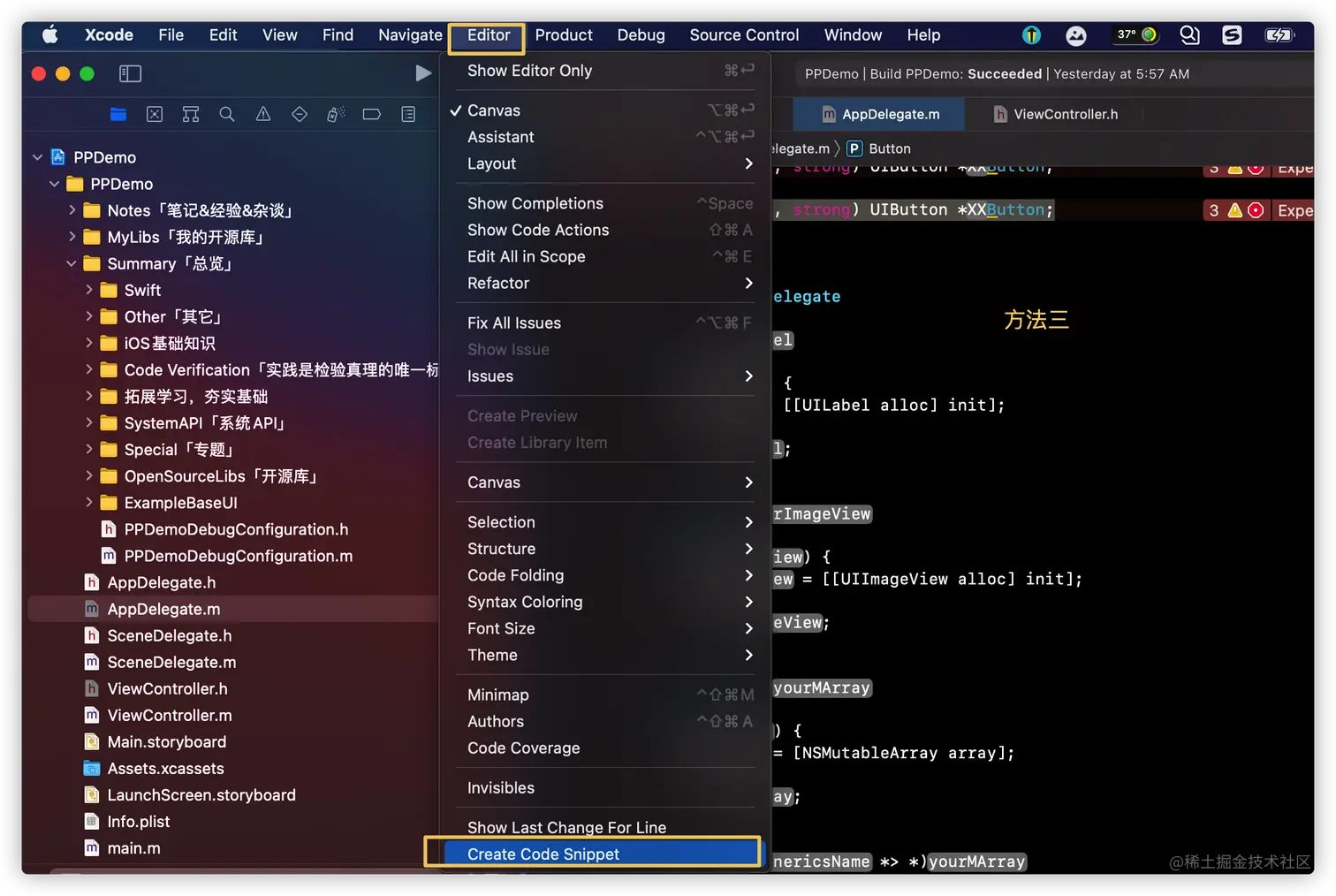Open the Navigate menu
1336x896 pixels.
[x=410, y=35]
